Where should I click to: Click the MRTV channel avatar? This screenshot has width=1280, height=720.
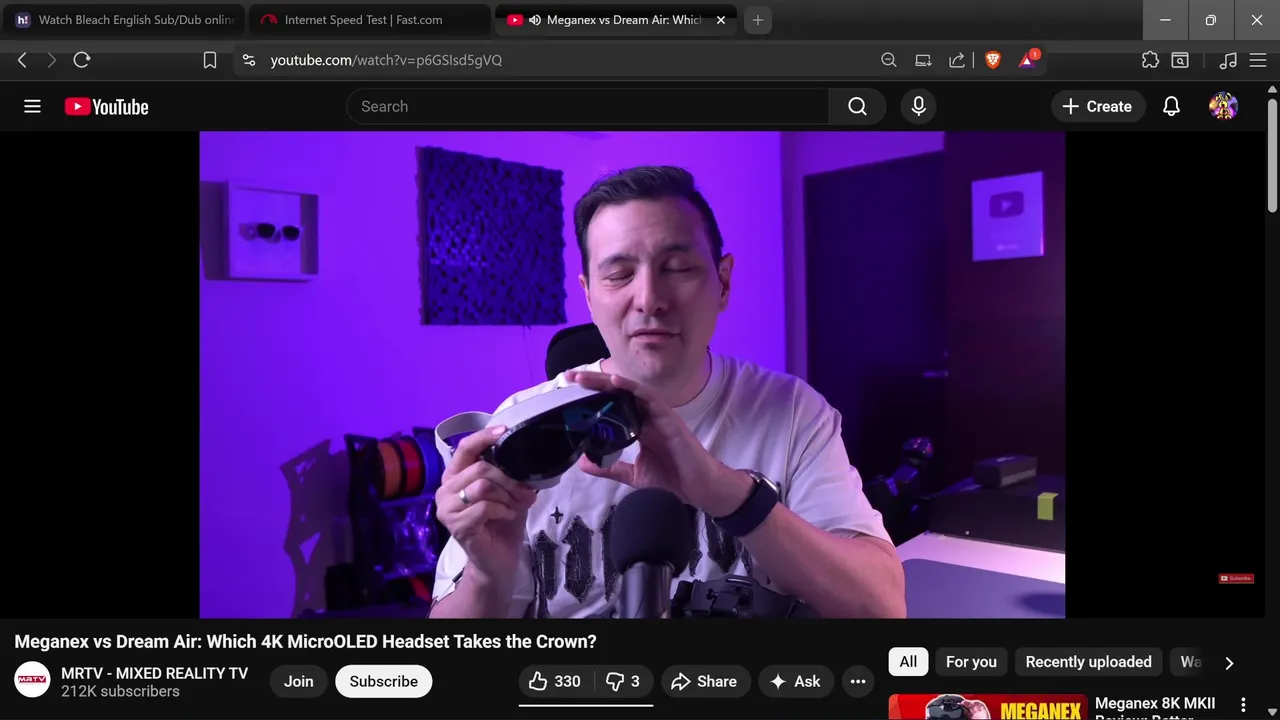pyautogui.click(x=32, y=681)
